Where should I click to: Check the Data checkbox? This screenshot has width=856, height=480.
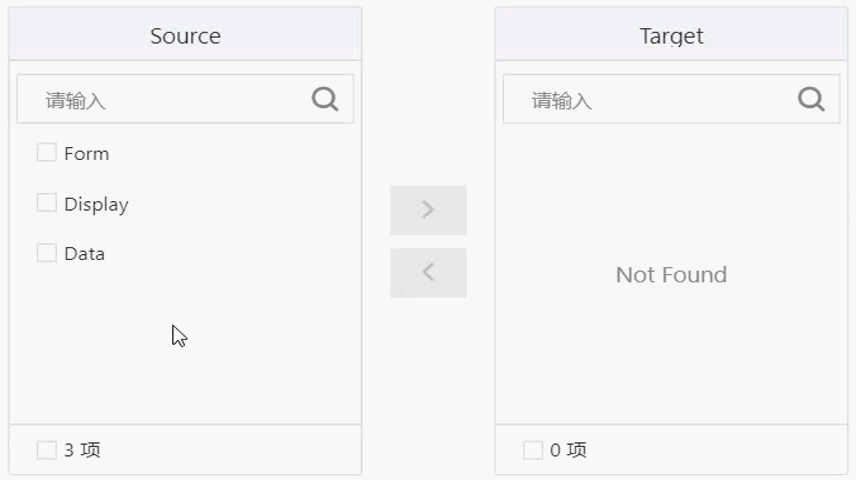[x=46, y=253]
